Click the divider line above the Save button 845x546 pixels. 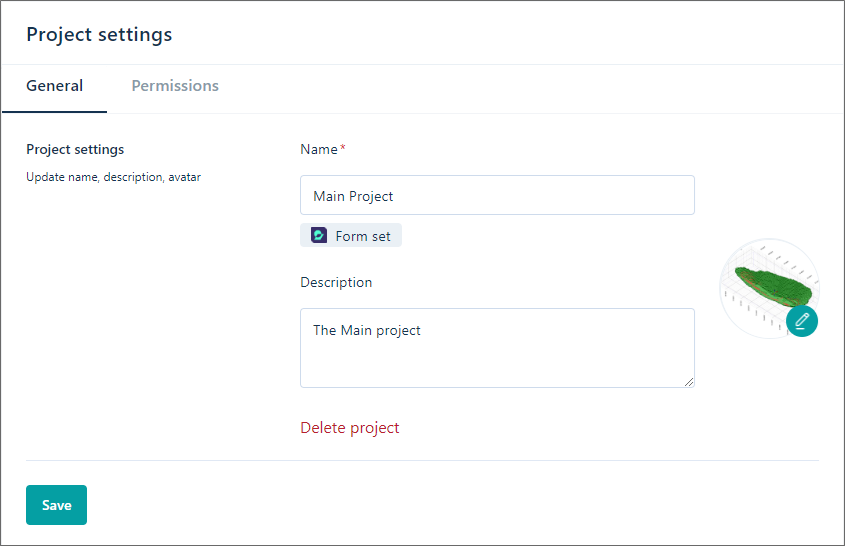coord(422,461)
